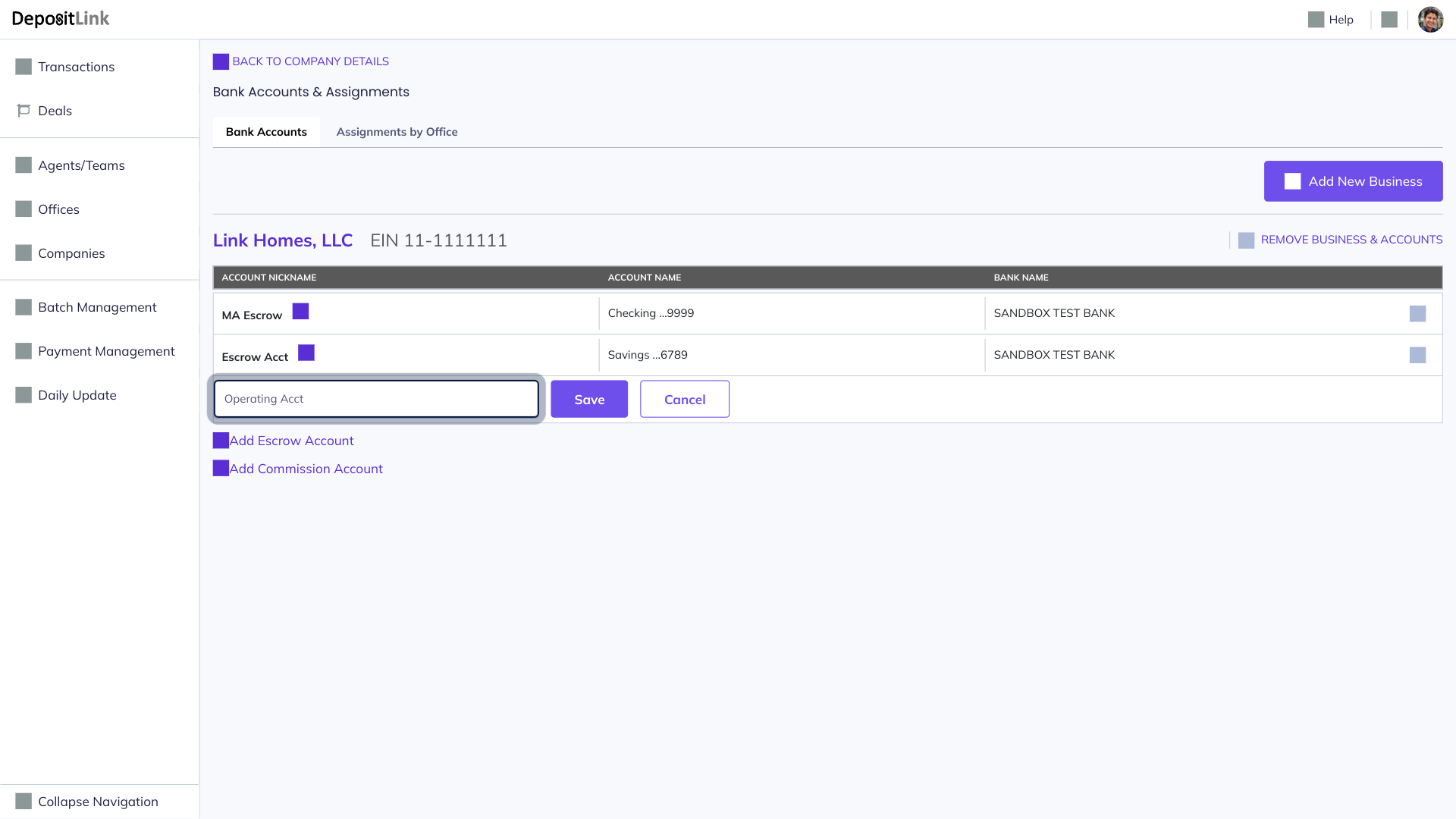The height and width of the screenshot is (819, 1456).
Task: Go back to company details
Action: (310, 61)
